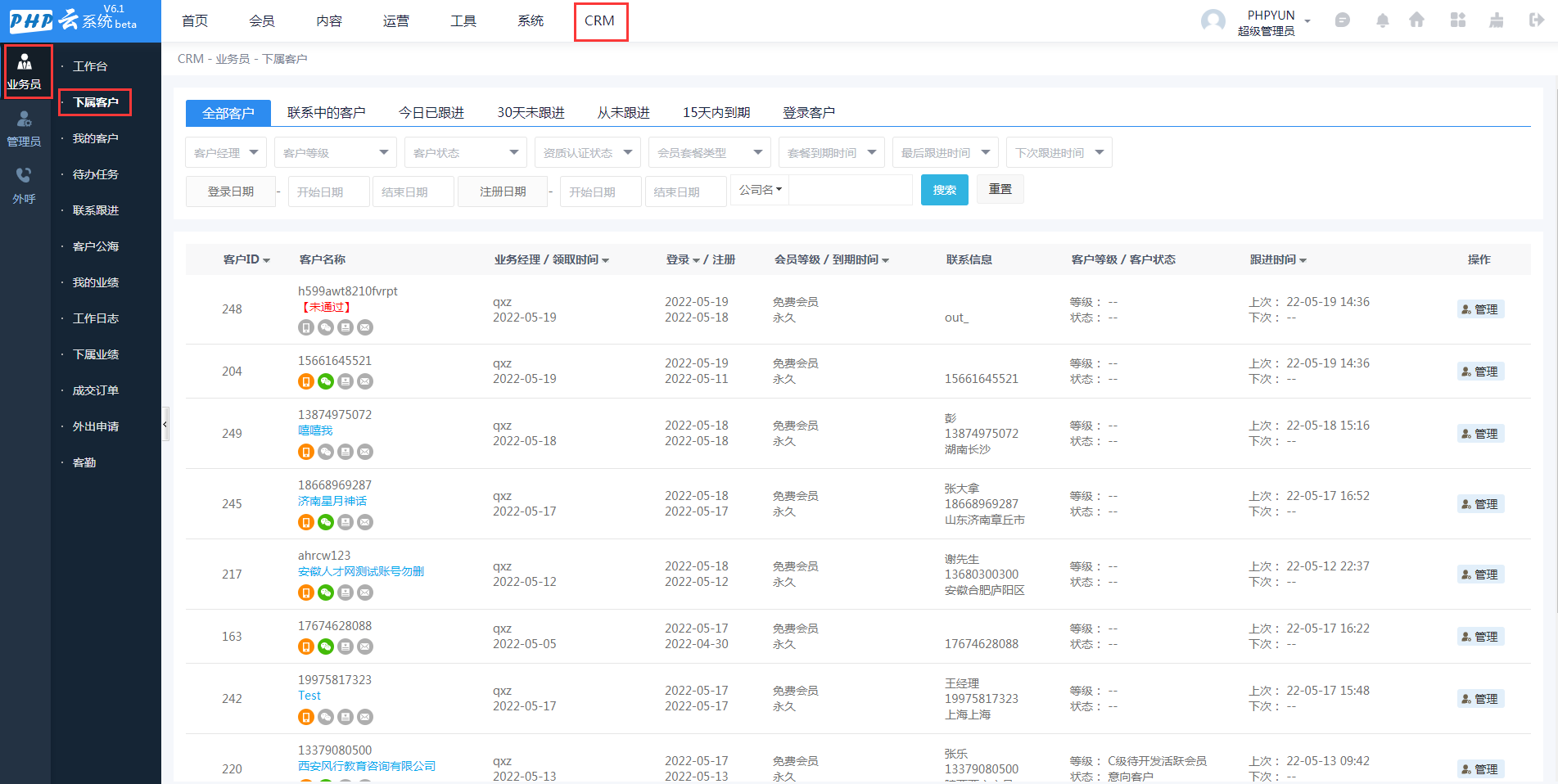Click phone icon for customer 19975817323
1558x784 pixels.
pos(306,717)
